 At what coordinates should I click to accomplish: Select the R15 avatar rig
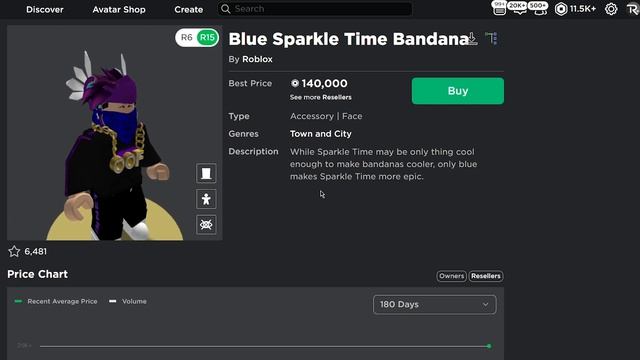207,38
